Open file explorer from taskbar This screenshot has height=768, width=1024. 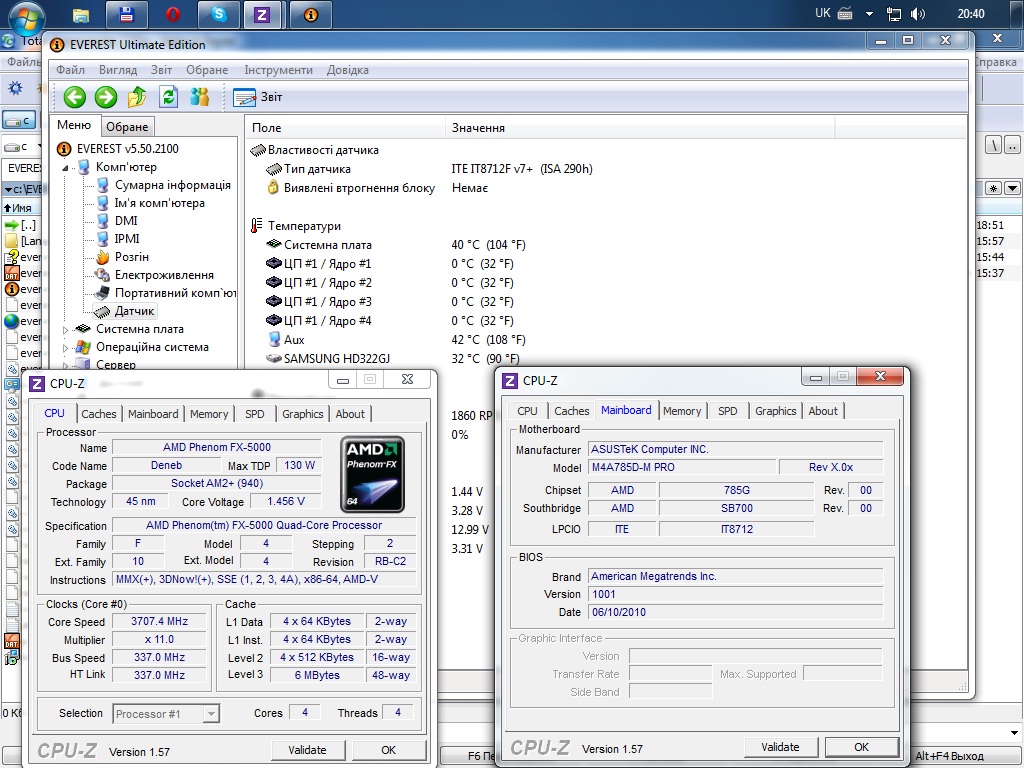[81, 15]
